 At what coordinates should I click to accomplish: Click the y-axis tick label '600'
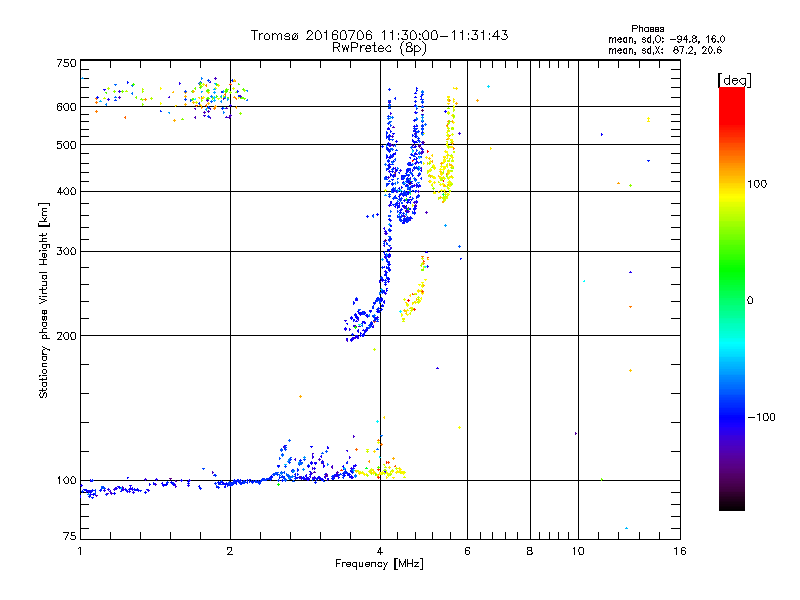(66, 107)
